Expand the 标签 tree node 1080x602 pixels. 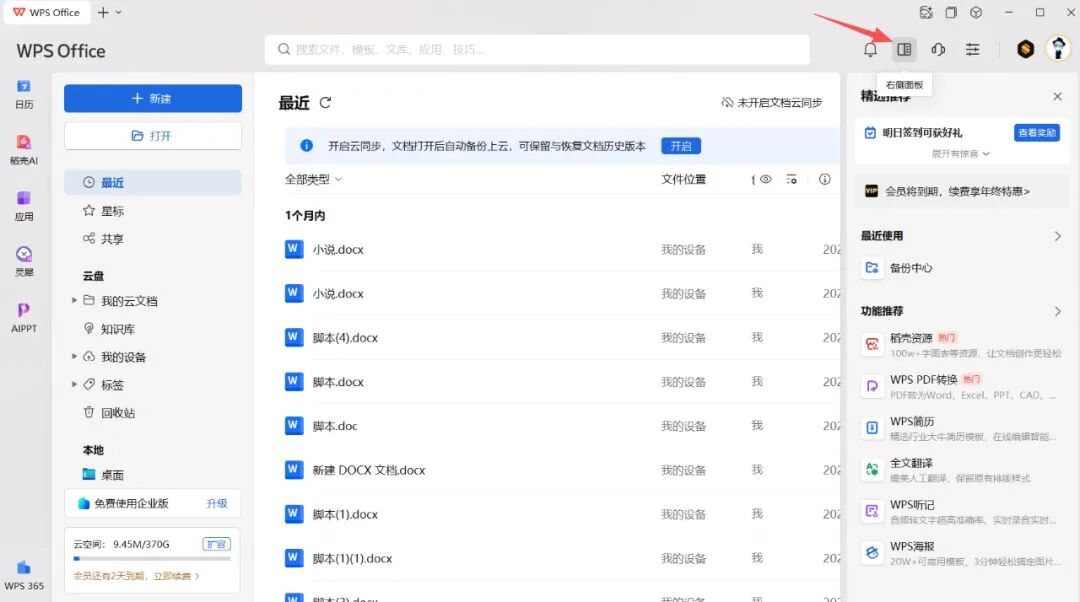coord(74,384)
